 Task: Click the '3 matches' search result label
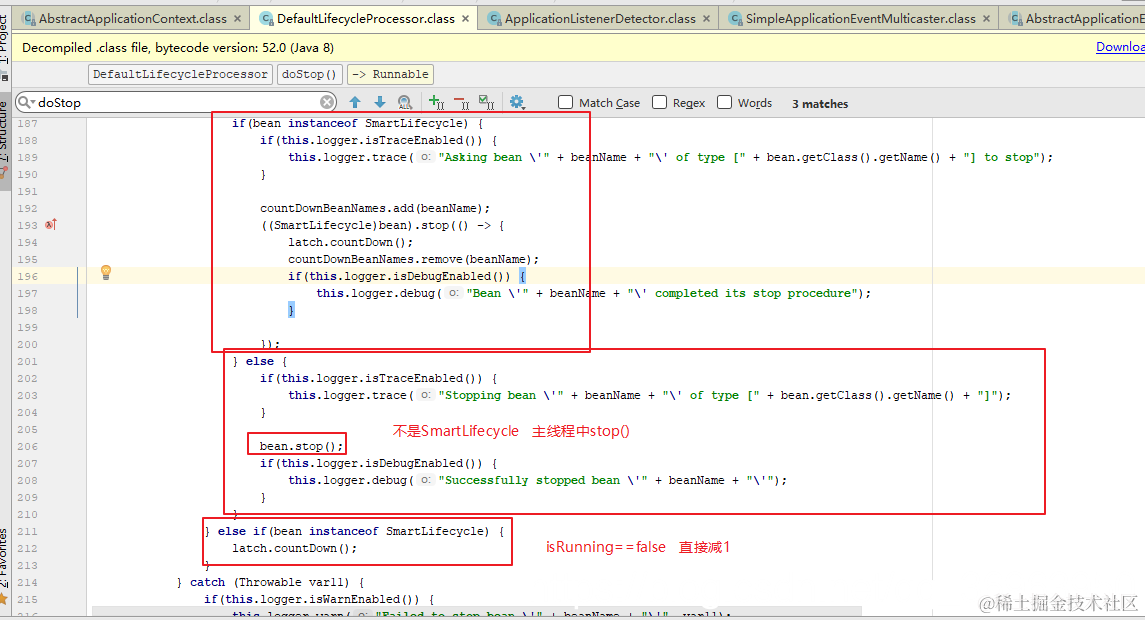(820, 104)
